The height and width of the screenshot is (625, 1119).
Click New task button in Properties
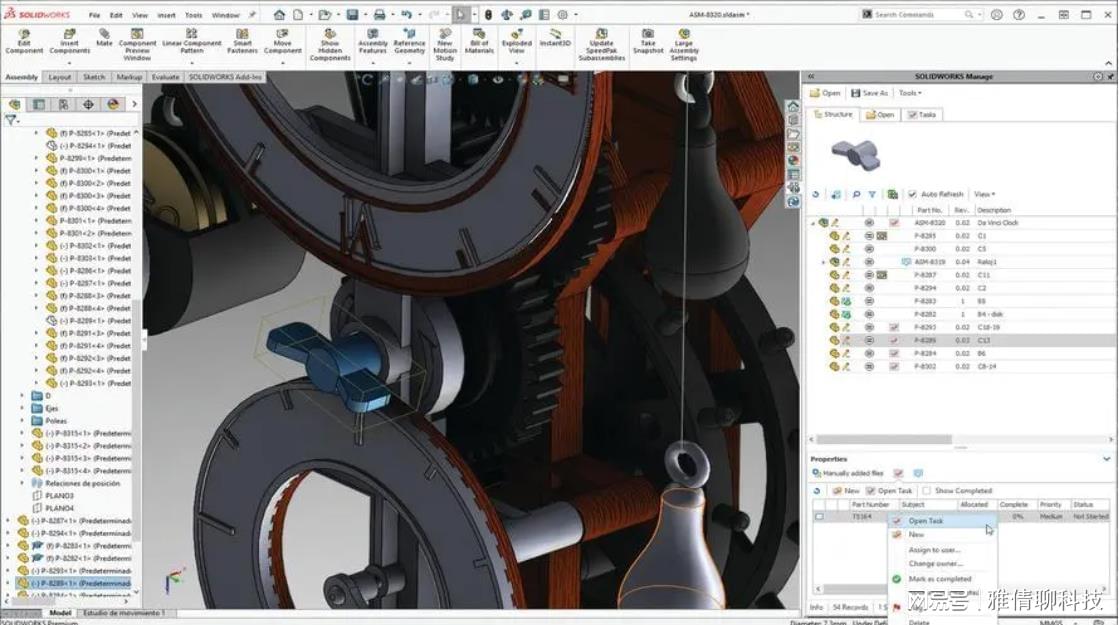[846, 491]
